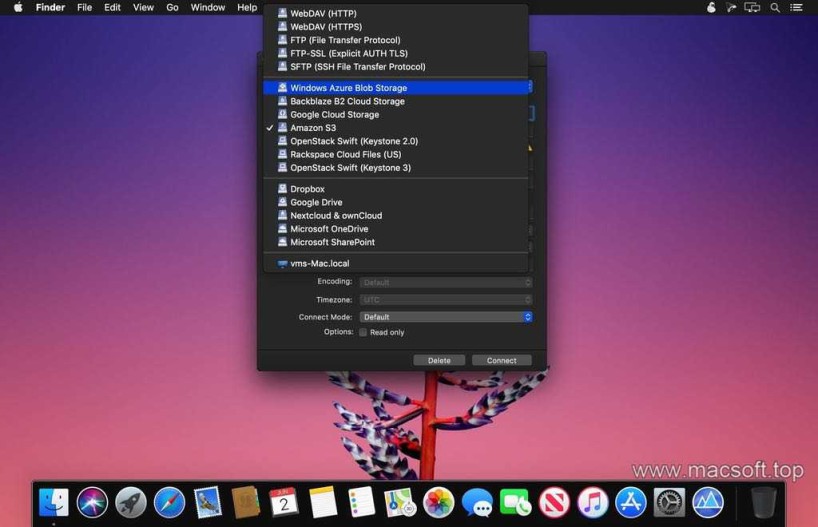This screenshot has height=527, width=818.
Task: Select the vms-Mac.local bookmark entry
Action: coord(319,264)
